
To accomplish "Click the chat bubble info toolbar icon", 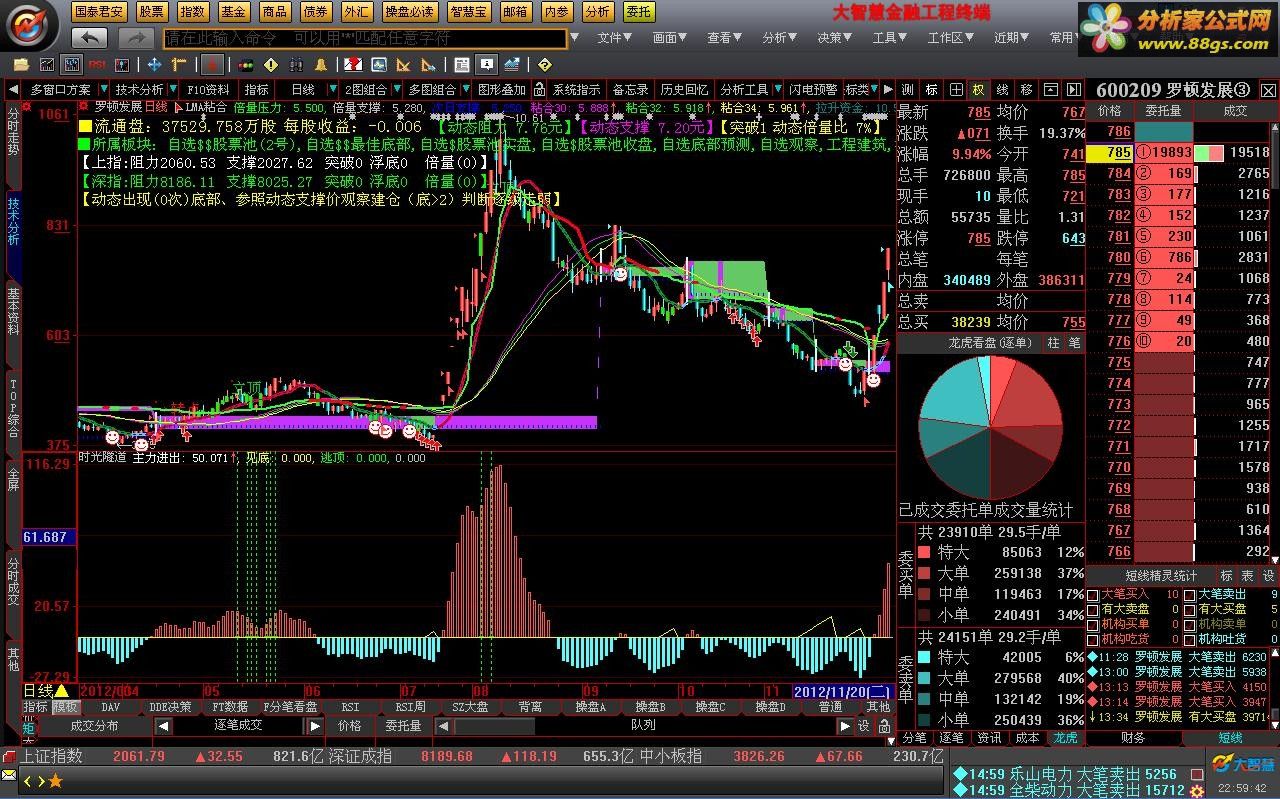I will click(x=487, y=65).
